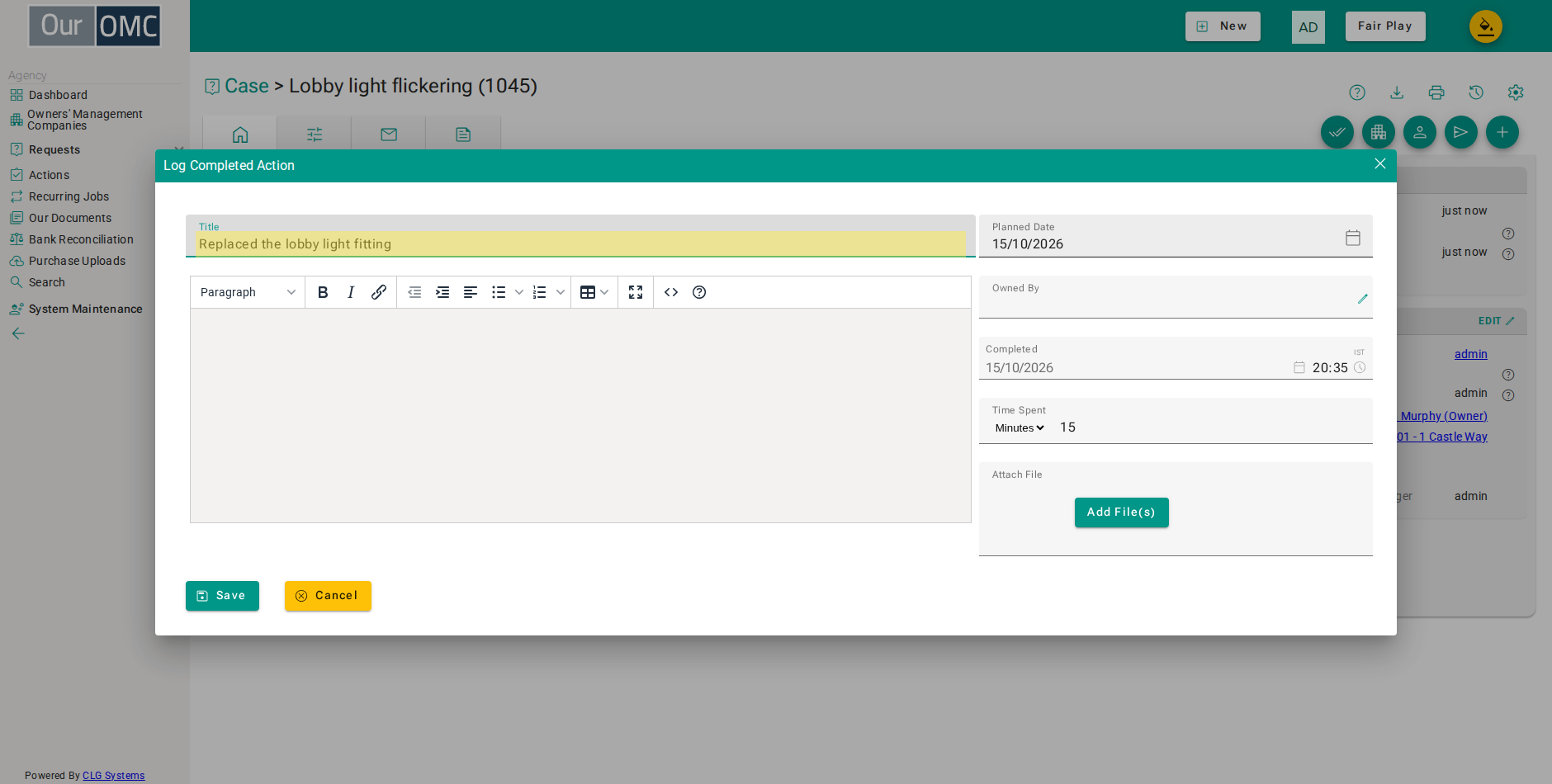Click the Fair Play header button
The height and width of the screenshot is (784, 1552).
point(1385,26)
